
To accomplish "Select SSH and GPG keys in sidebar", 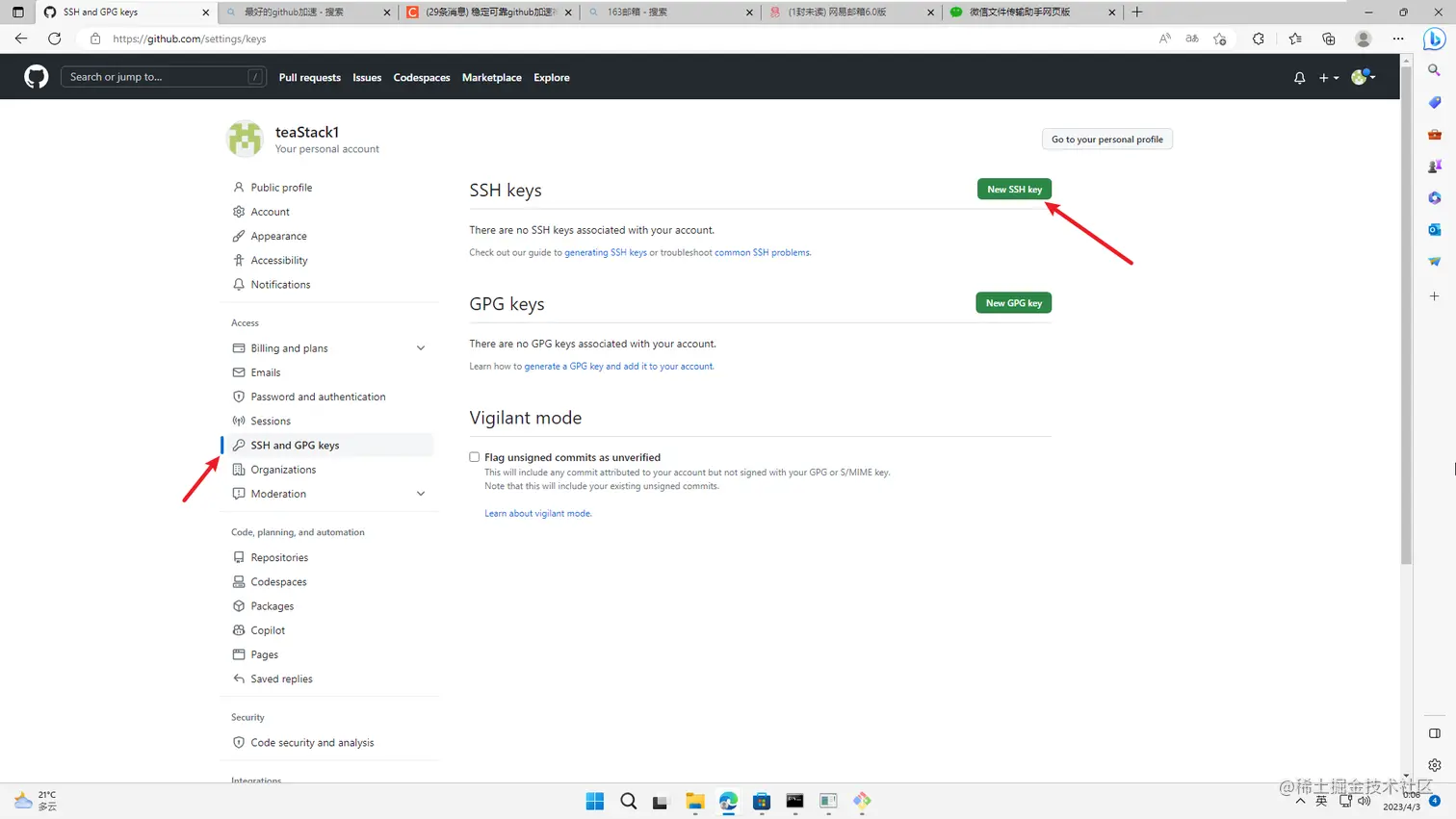I will coord(328,446).
